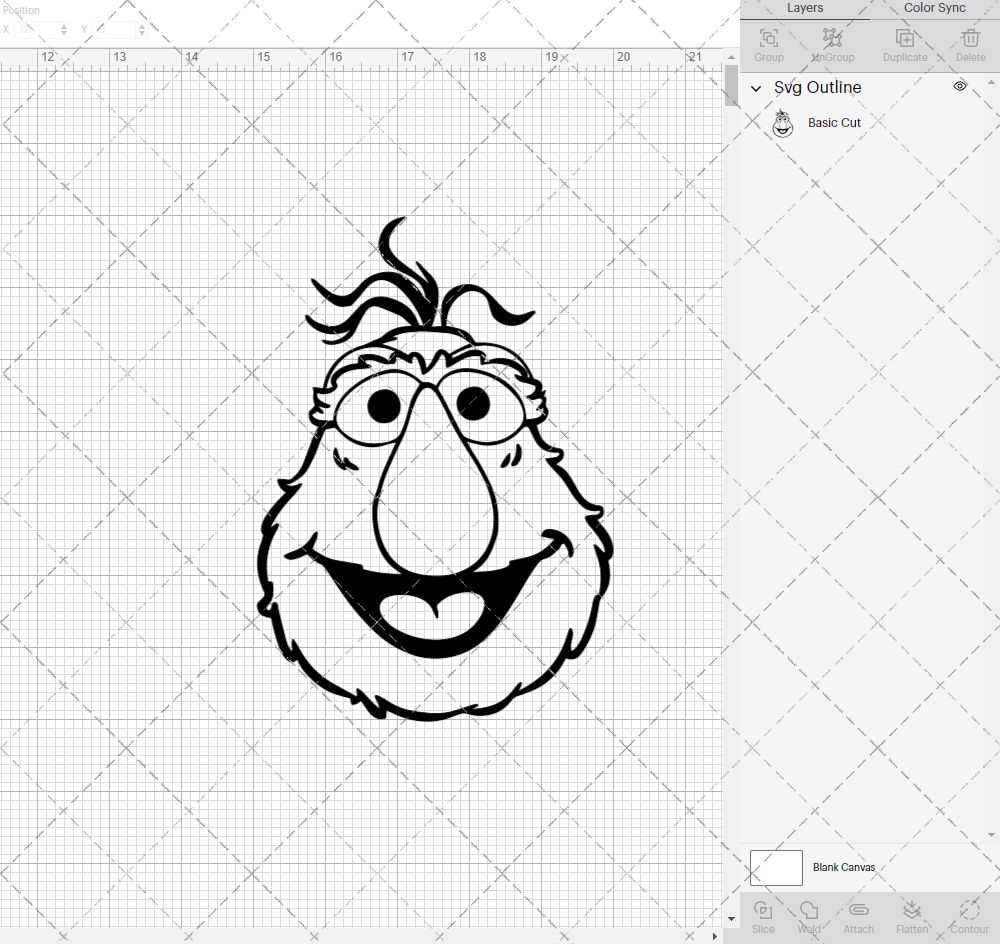Viewport: 1000px width, 944px height.
Task: Switch to the Color Sync tab
Action: point(934,8)
